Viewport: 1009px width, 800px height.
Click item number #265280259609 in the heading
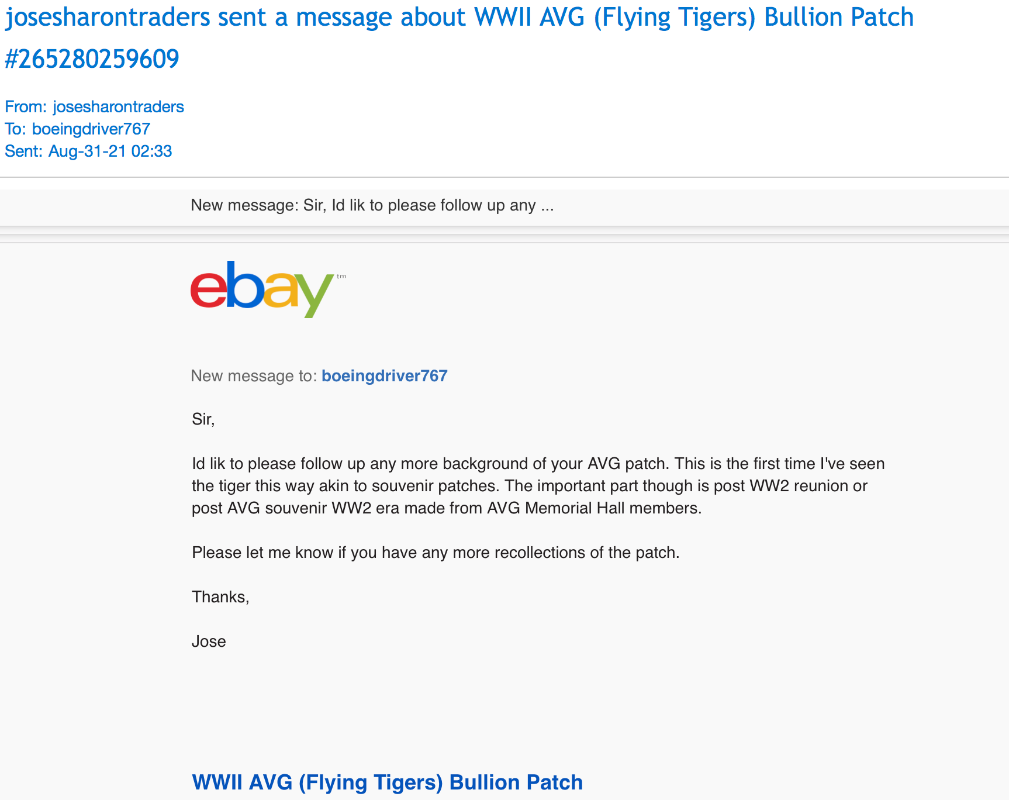click(x=92, y=60)
